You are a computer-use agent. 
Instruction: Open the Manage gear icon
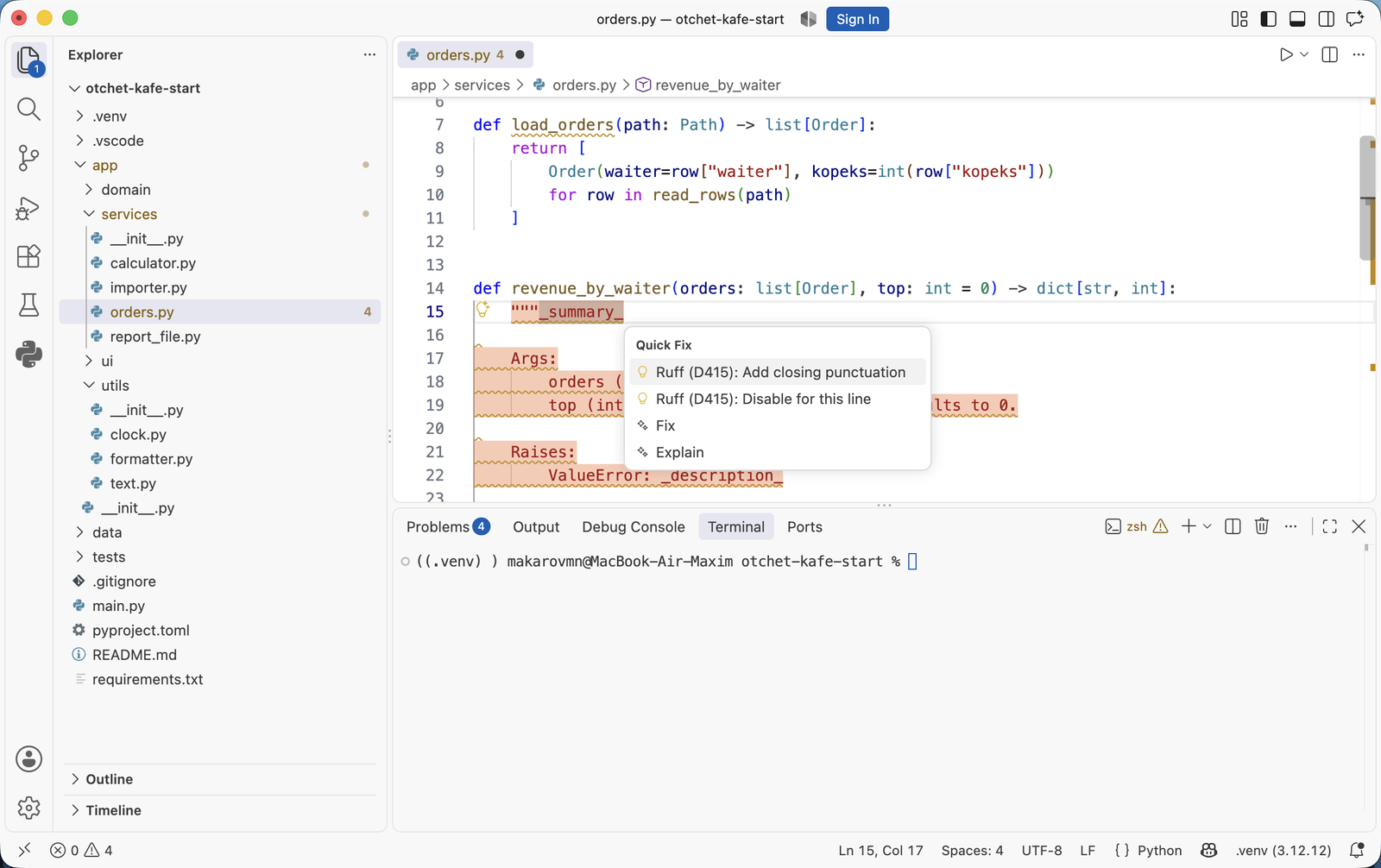tap(28, 808)
